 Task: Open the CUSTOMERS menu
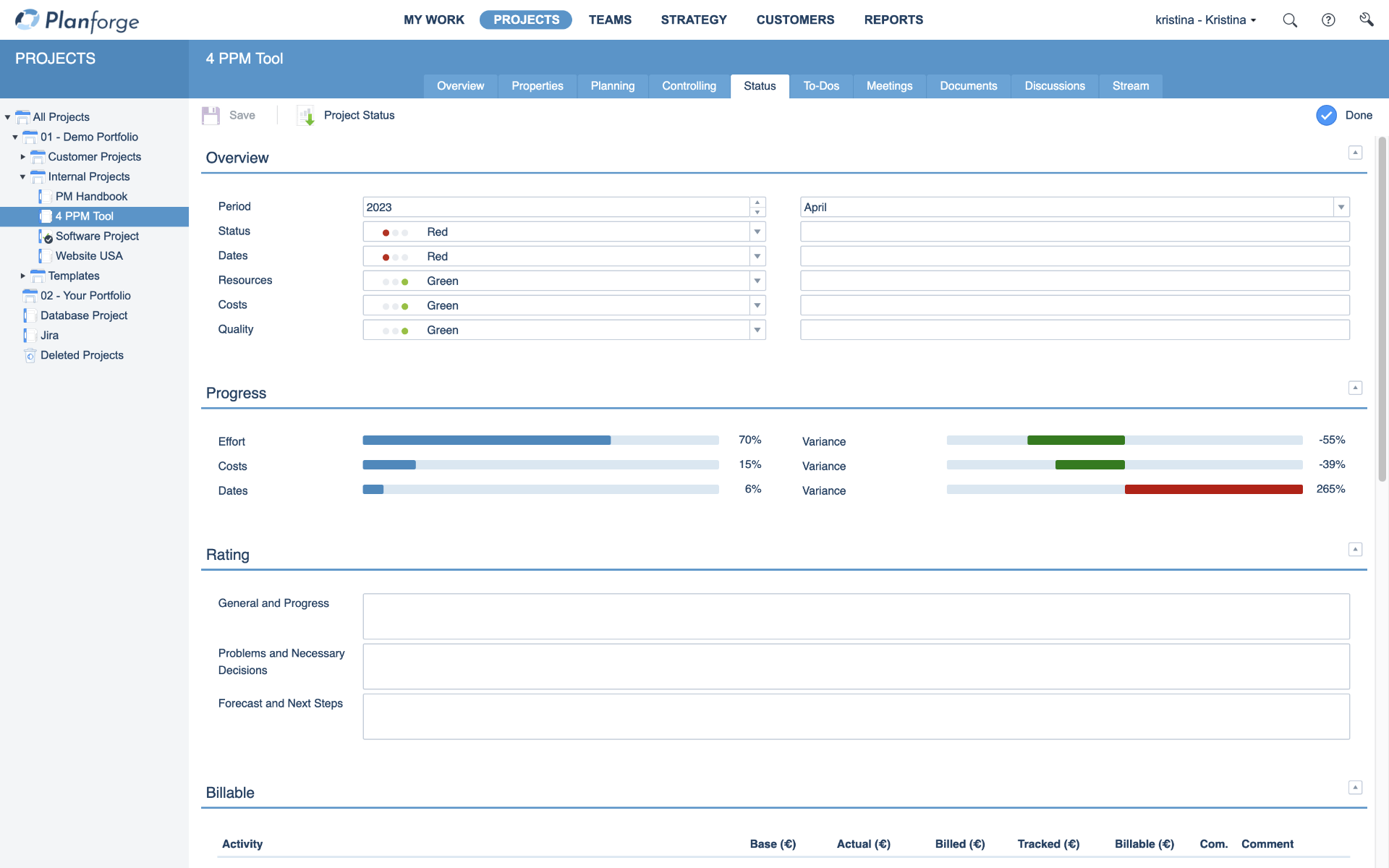tap(795, 20)
